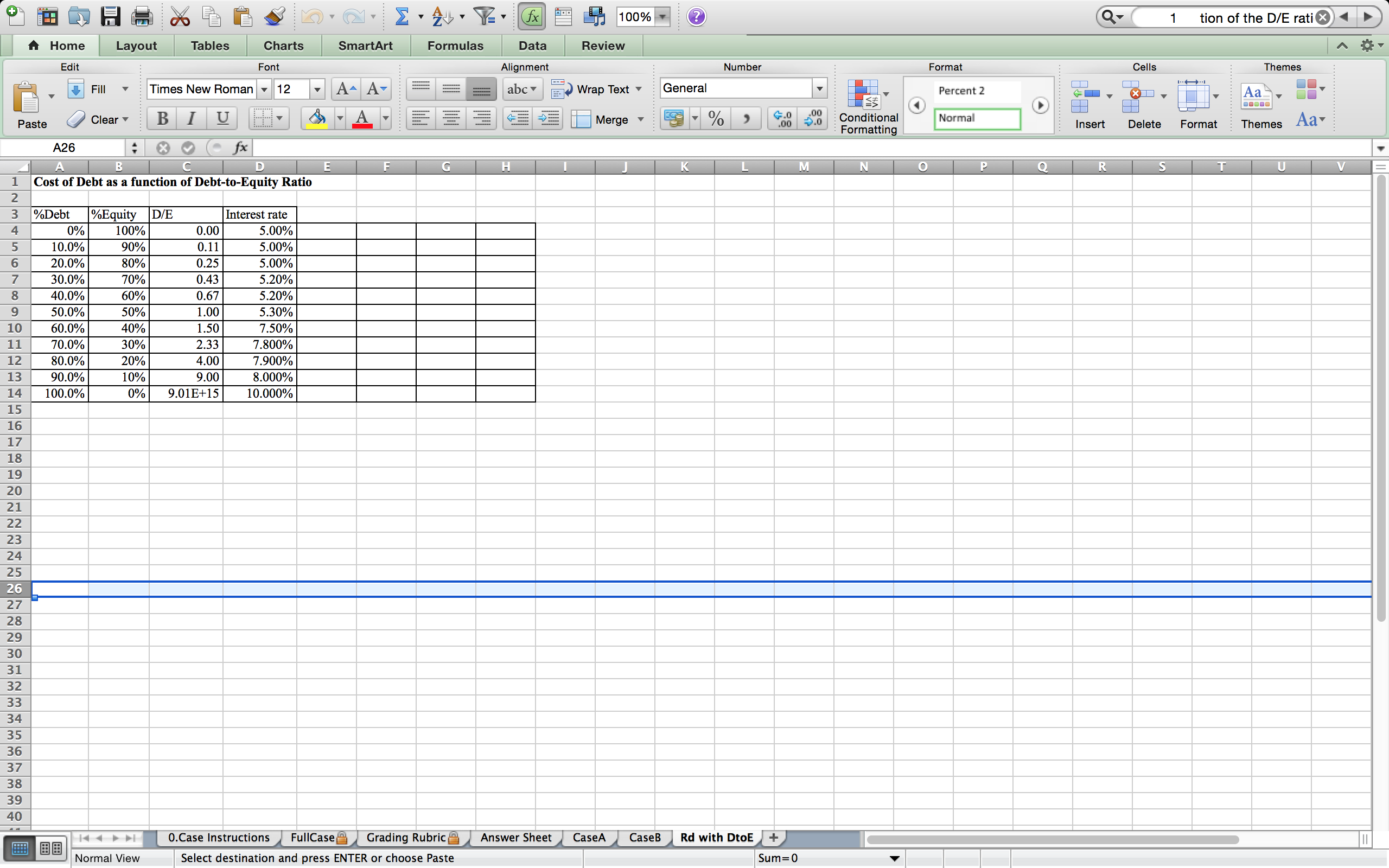This screenshot has width=1389, height=868.
Task: Add a new sheet with the plus button
Action: 773,838
